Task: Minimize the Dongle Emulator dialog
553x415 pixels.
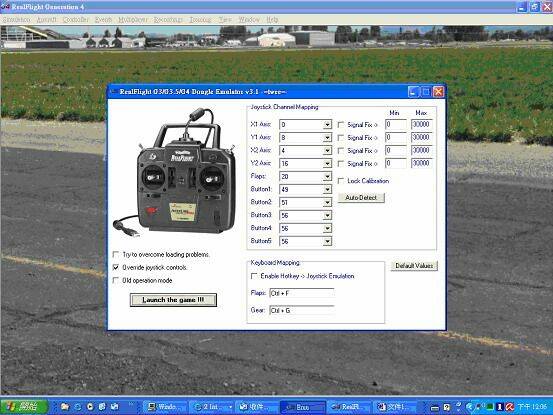Action: [414, 92]
